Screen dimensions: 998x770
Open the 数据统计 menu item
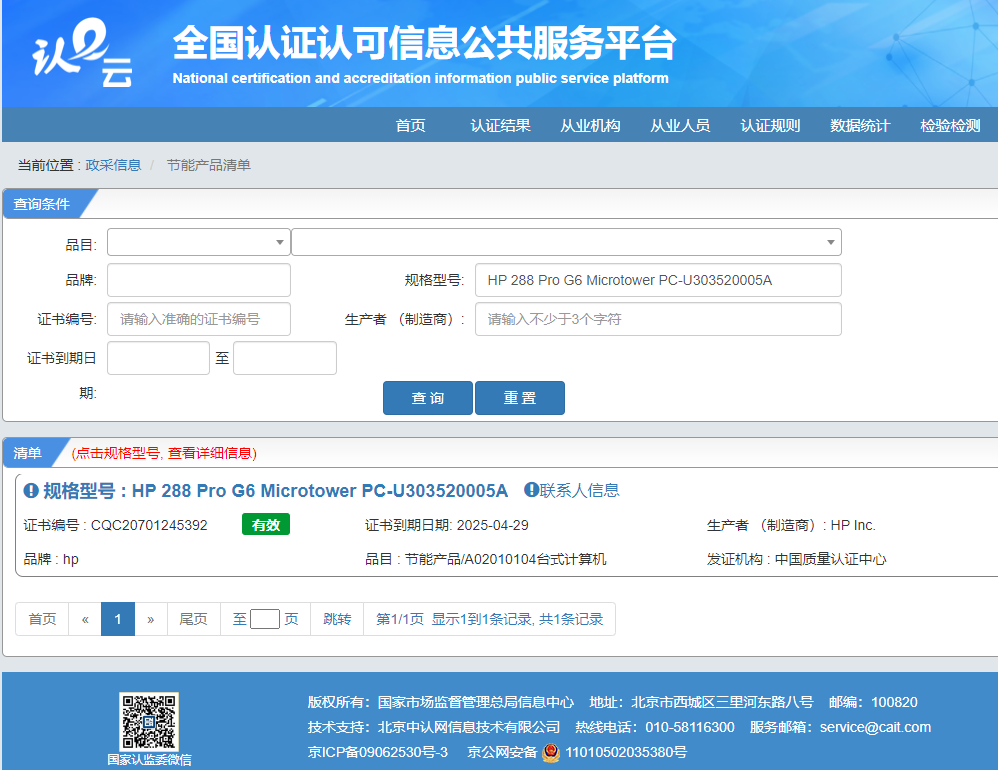coord(860,125)
